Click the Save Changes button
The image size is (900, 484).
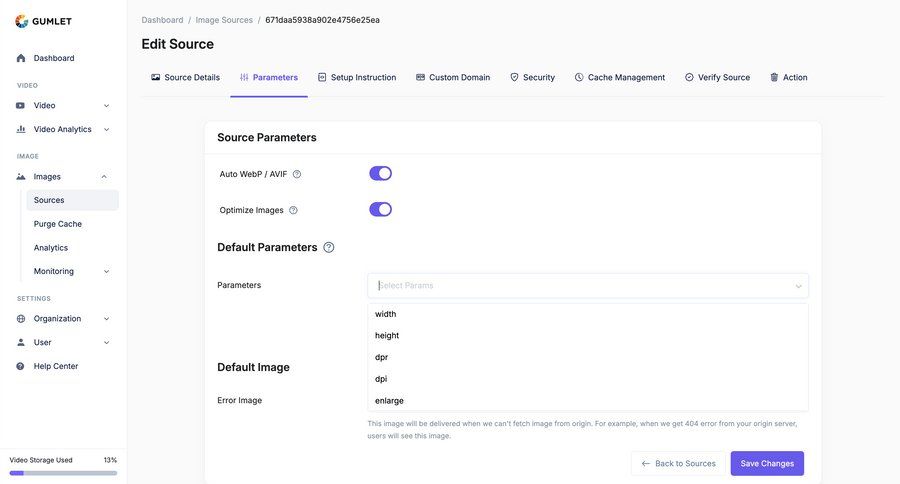pos(767,463)
